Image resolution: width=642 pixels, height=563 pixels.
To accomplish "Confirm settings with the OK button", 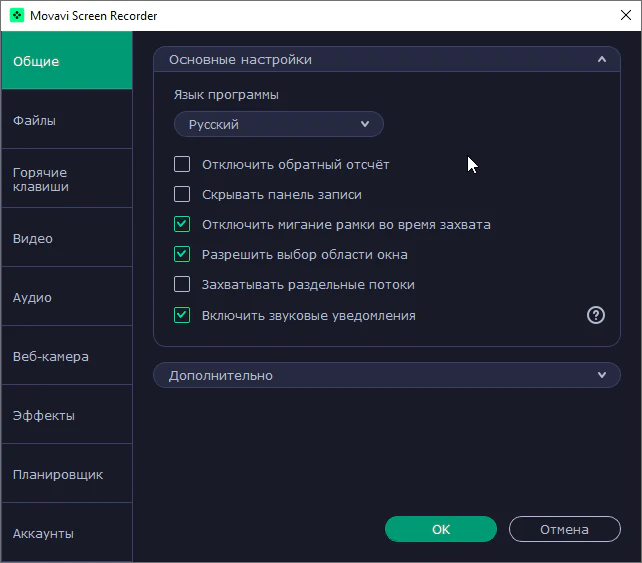I will [x=441, y=529].
